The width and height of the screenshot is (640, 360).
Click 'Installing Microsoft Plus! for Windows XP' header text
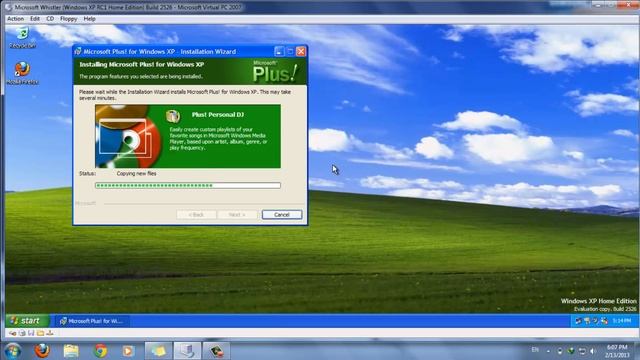(142, 64)
